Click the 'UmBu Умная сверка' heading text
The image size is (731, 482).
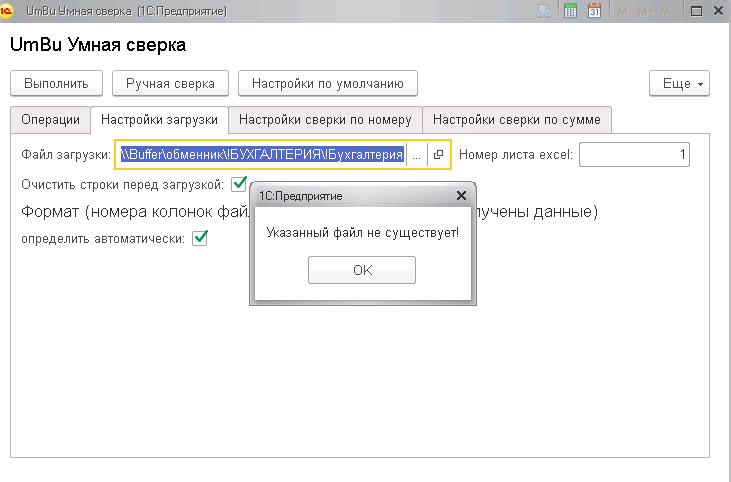(x=98, y=45)
